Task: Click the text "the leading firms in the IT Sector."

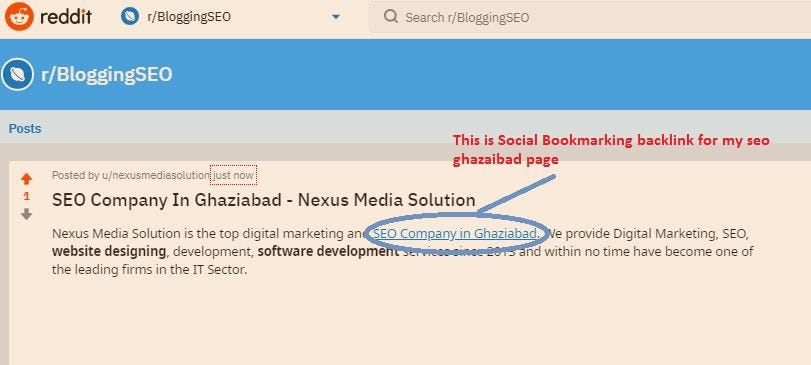Action: coord(150,269)
